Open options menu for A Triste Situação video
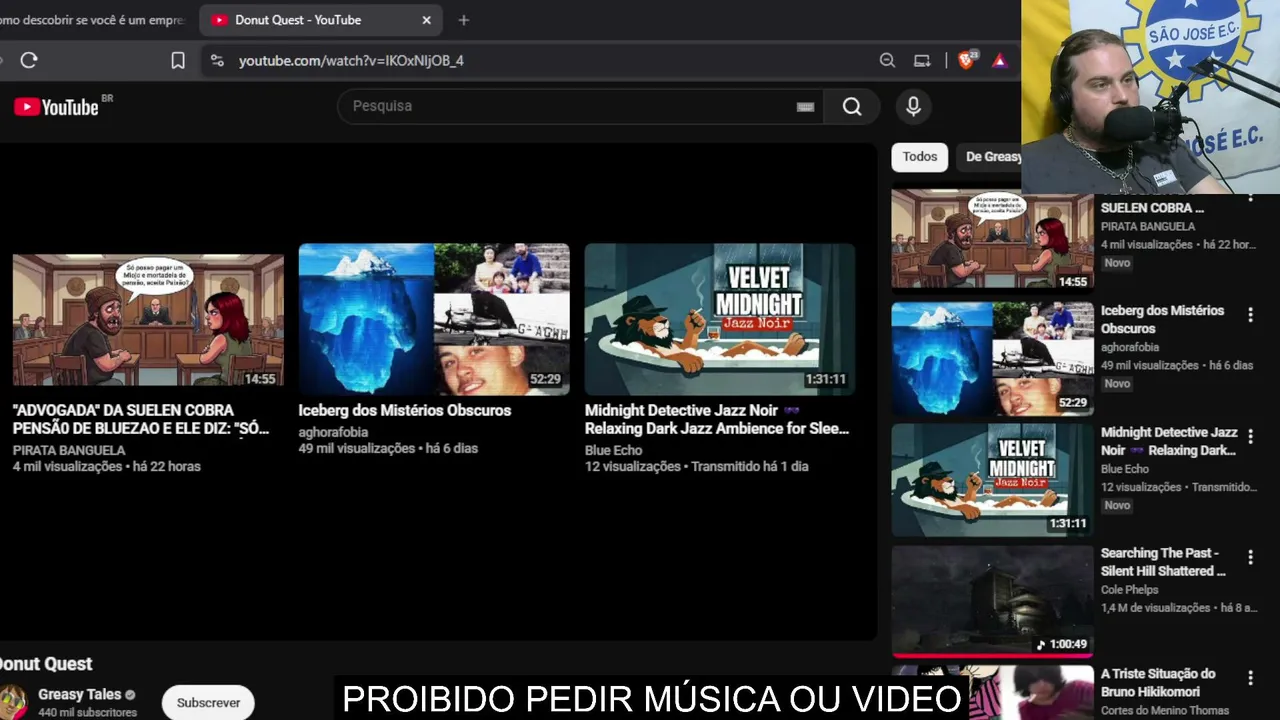The height and width of the screenshot is (720, 1280). pyautogui.click(x=1250, y=678)
